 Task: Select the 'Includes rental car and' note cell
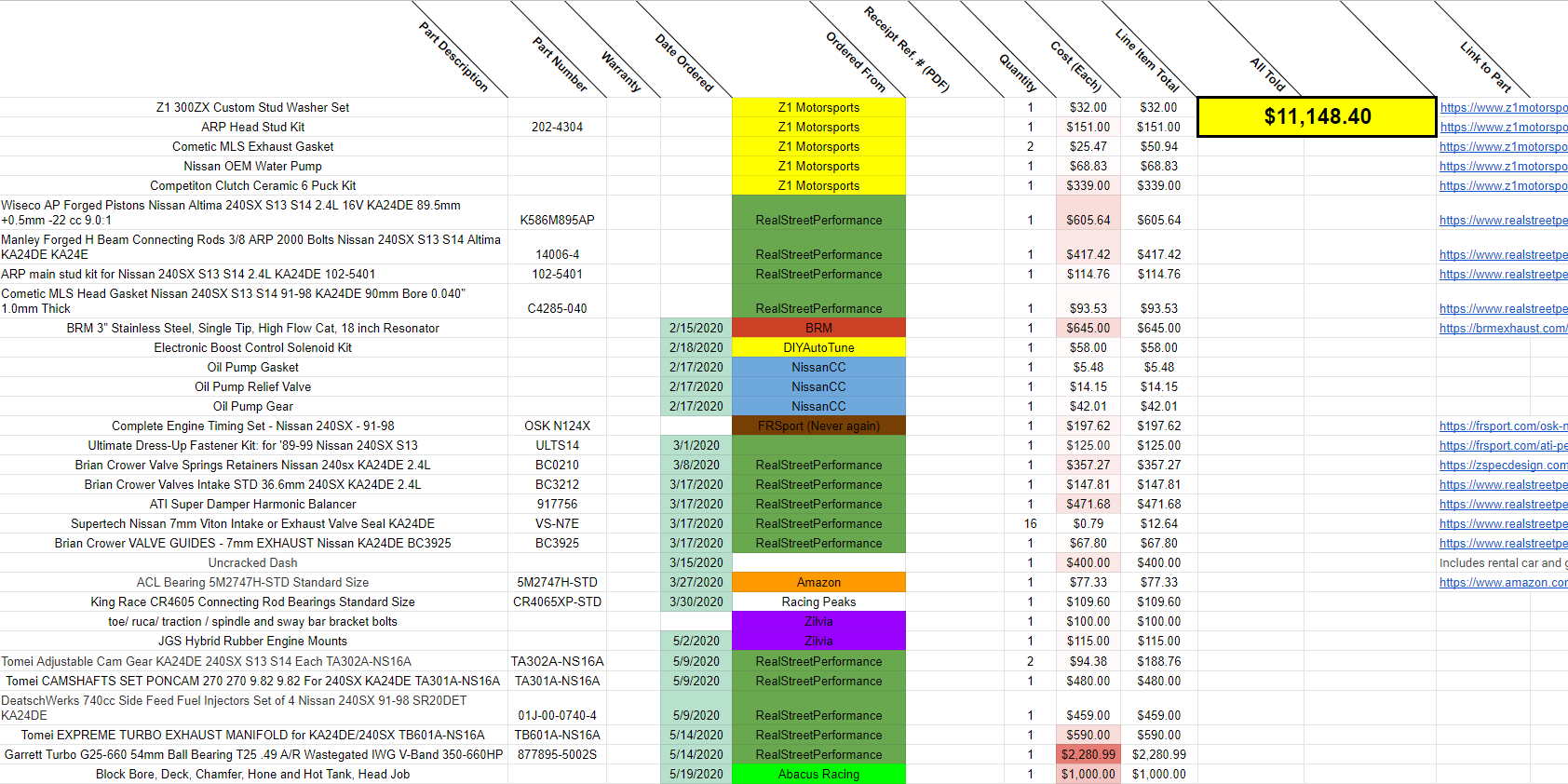click(x=1502, y=563)
